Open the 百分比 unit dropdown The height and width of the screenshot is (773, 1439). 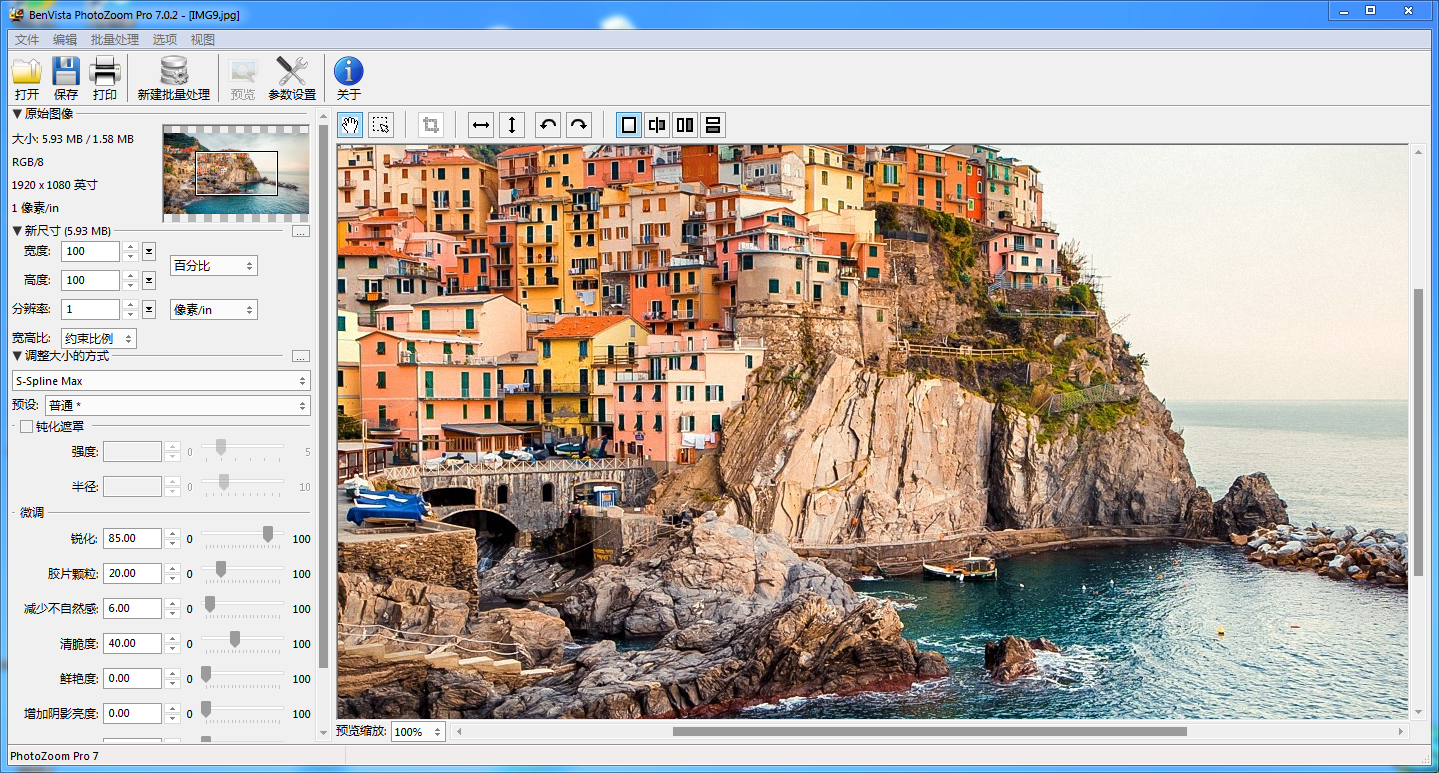tap(214, 266)
